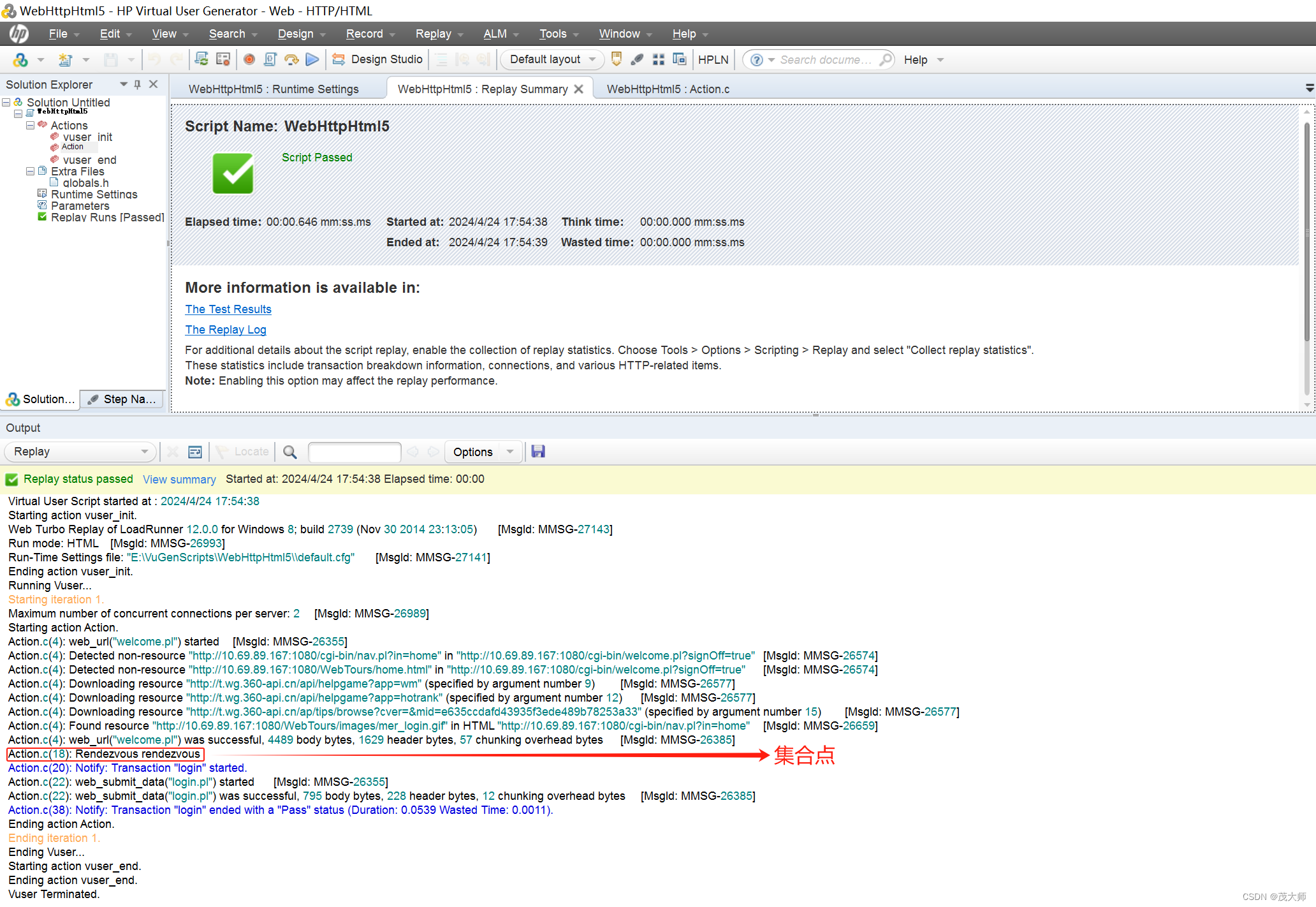Switch to the Action.c tab

(x=668, y=89)
